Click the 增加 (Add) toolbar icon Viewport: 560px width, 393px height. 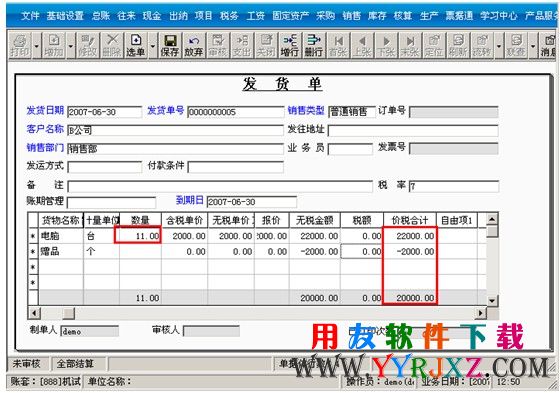[54, 45]
